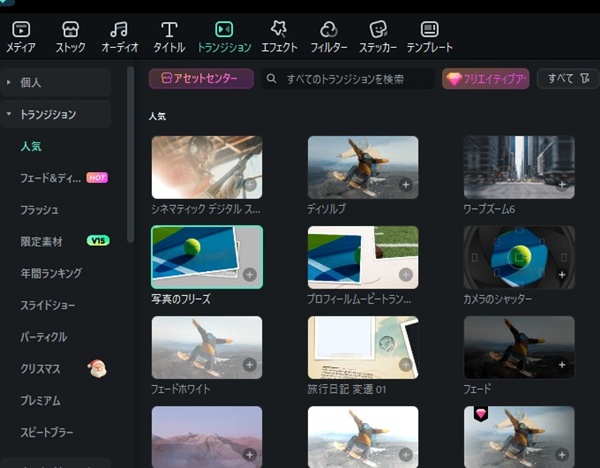Select the フィルター (Filter) icon

pyautogui.click(x=328, y=30)
